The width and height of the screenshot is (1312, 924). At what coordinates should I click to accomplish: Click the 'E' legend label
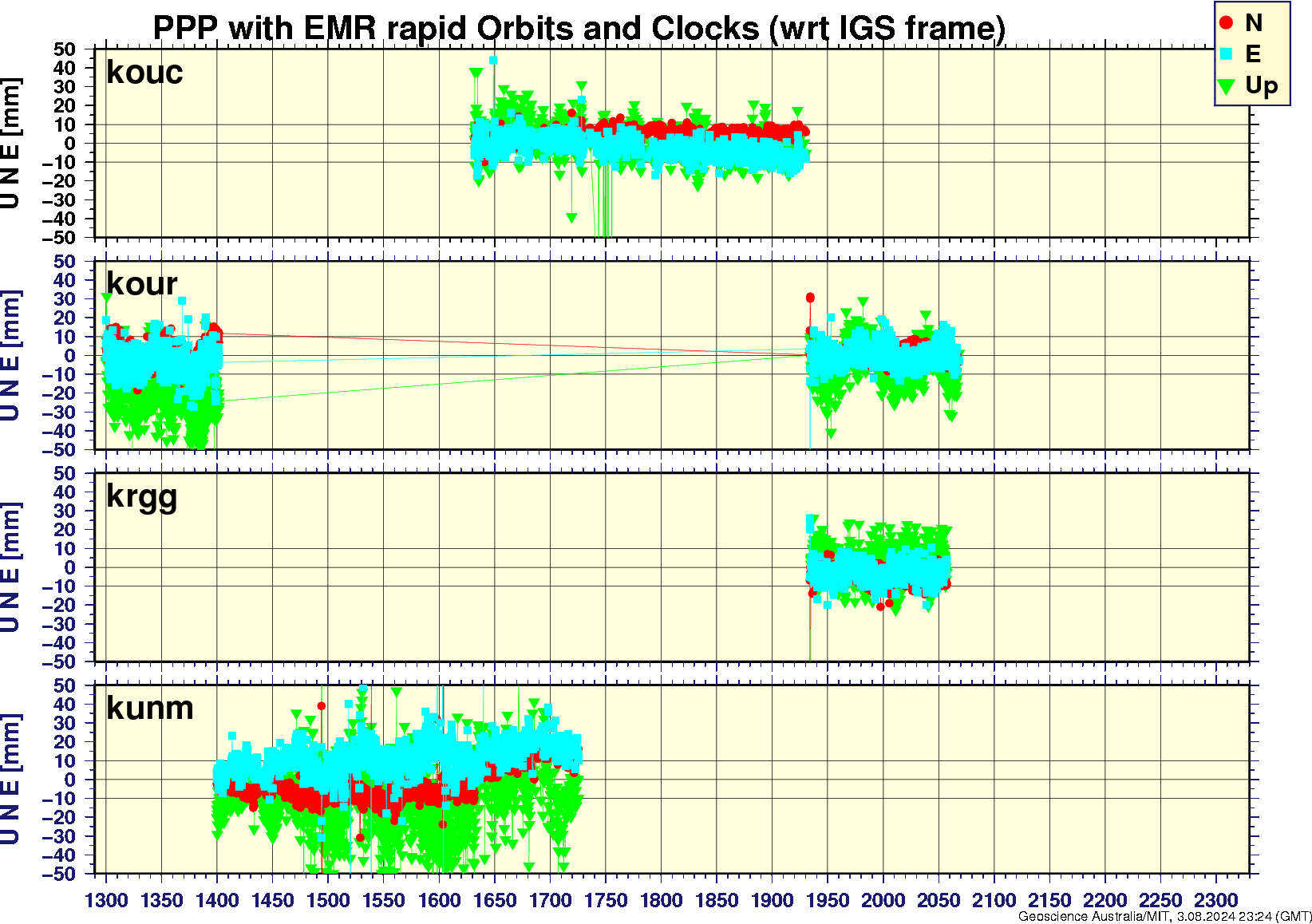(1253, 54)
